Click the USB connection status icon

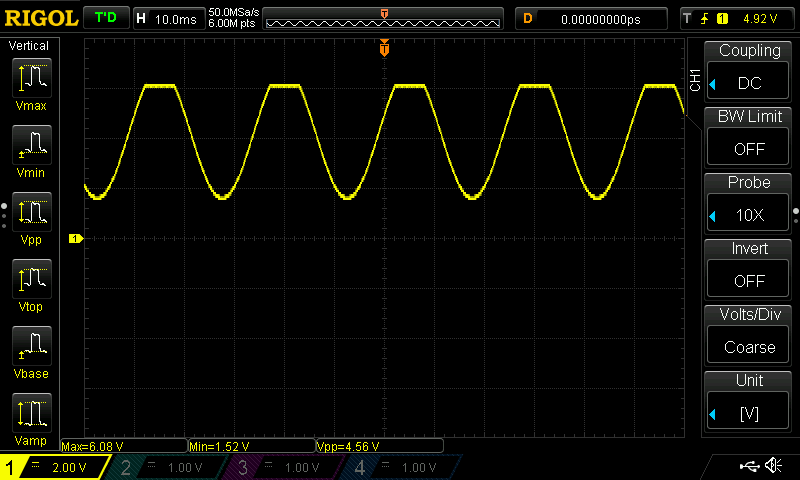(x=749, y=465)
